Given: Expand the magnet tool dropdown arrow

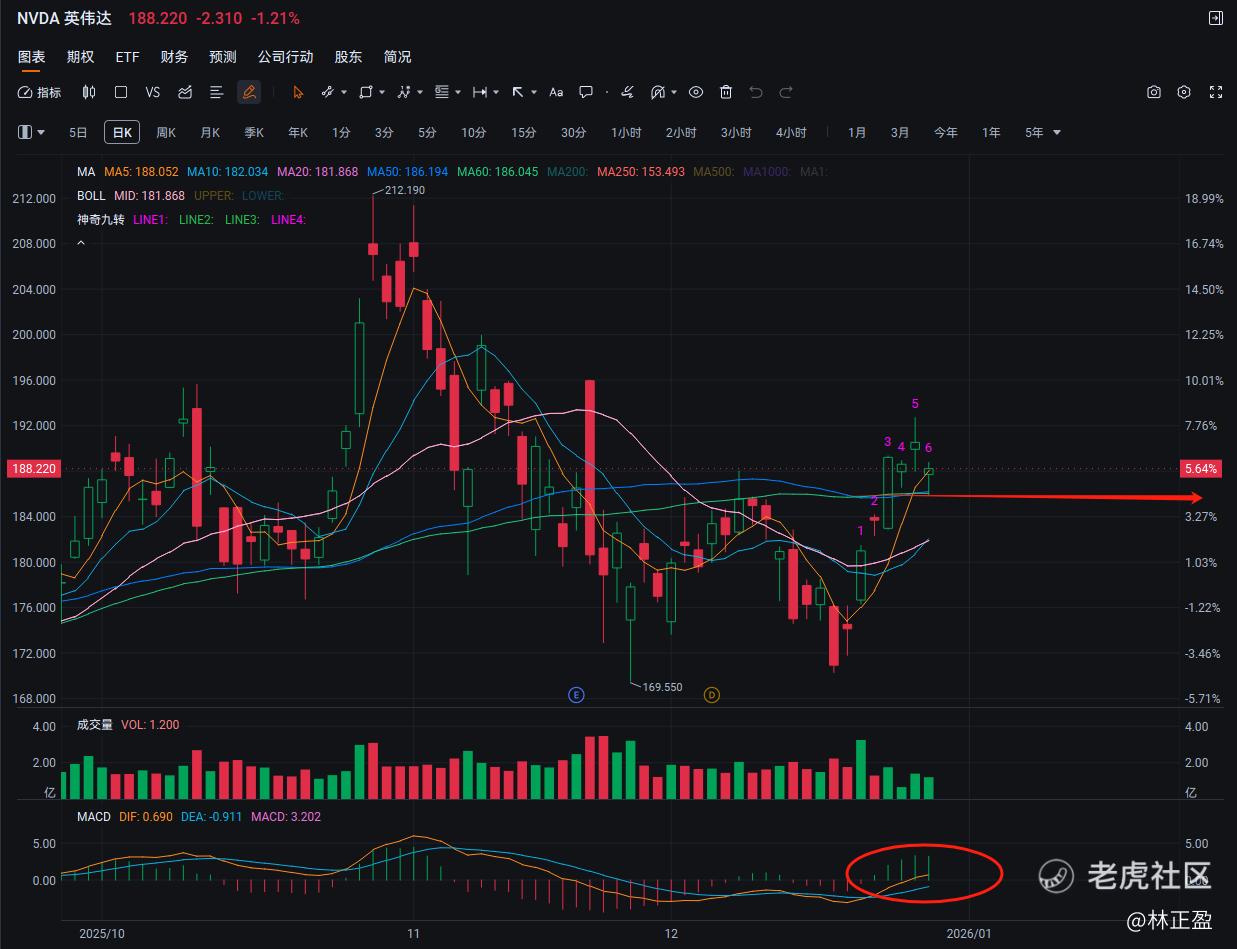Looking at the screenshot, I should [x=674, y=92].
